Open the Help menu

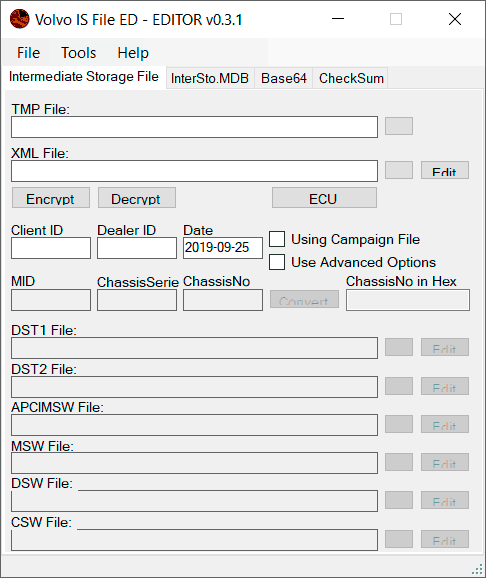pos(133,53)
